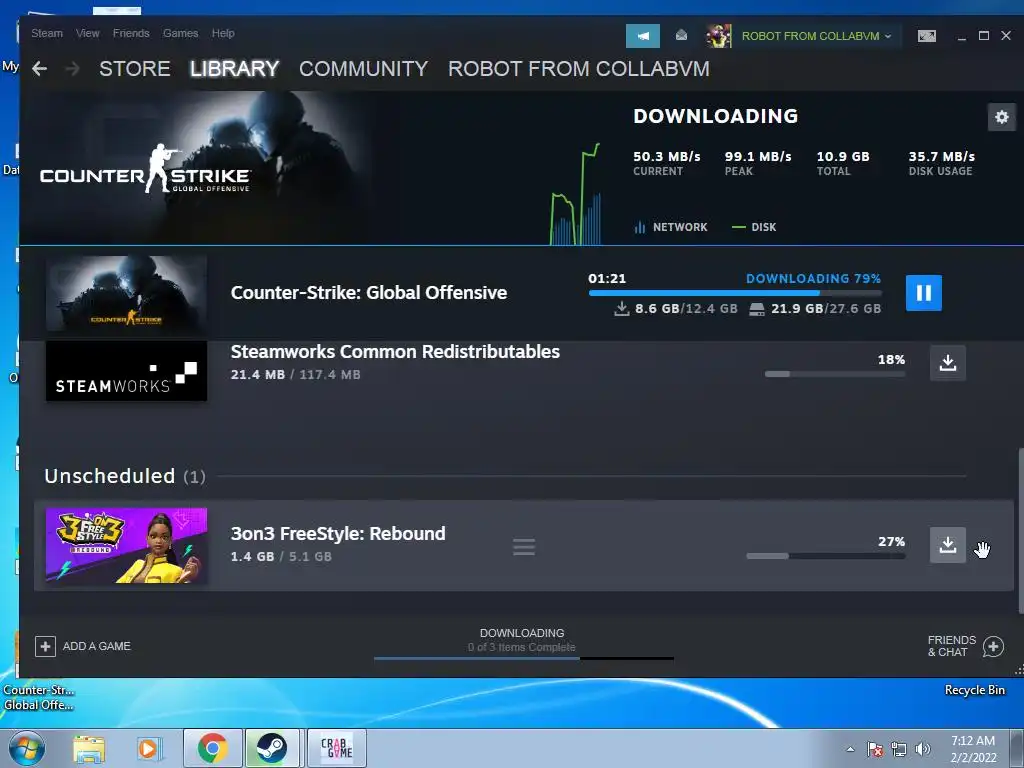Screen dimensions: 1024x768
Task: Open the Steam menu
Action: point(47,33)
